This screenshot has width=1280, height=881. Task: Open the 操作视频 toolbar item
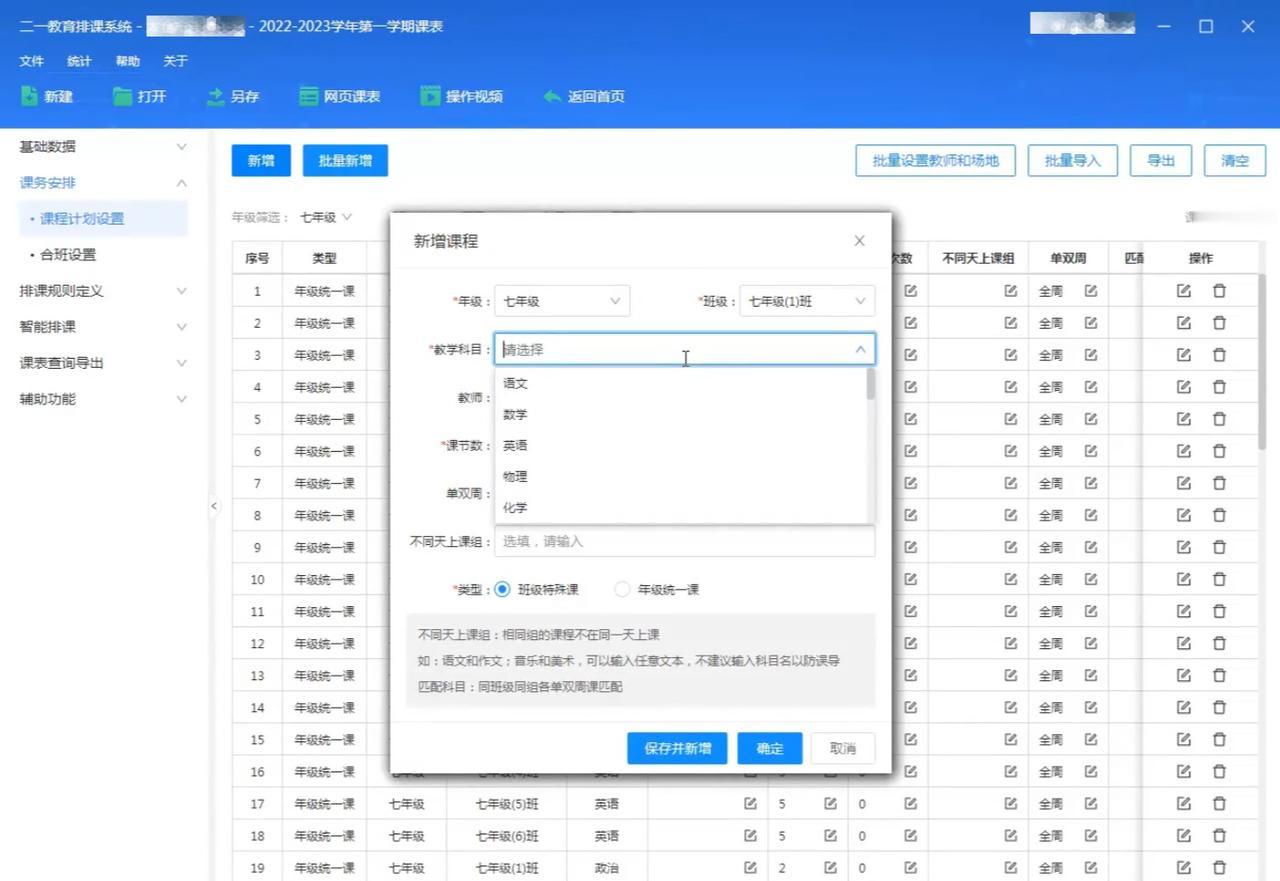tap(461, 96)
